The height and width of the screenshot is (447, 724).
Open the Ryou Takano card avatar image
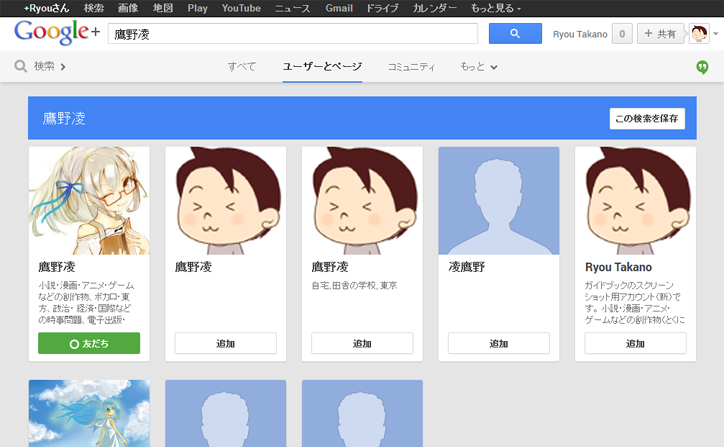click(635, 201)
